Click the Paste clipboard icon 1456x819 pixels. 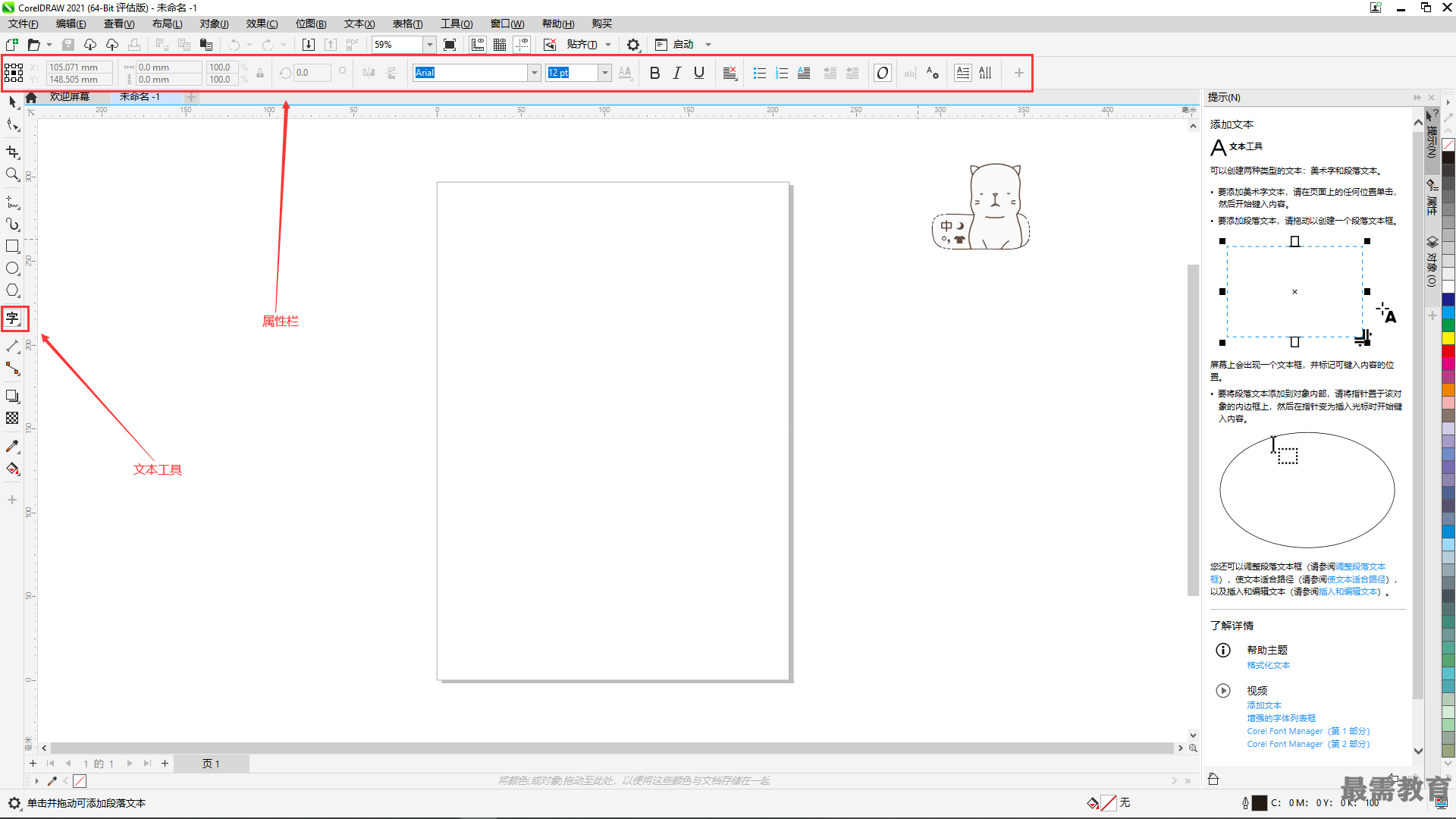206,45
